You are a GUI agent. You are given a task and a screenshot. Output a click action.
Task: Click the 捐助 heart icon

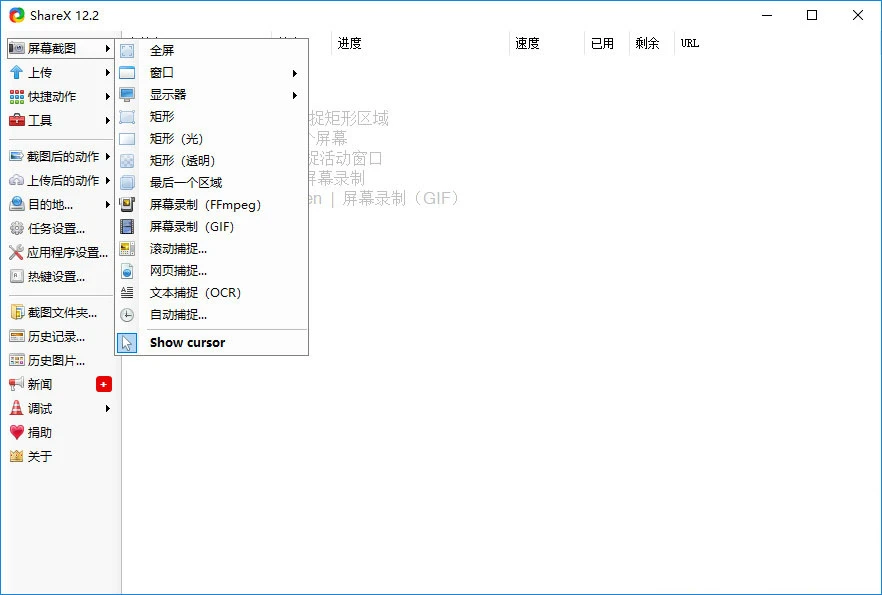pos(16,432)
